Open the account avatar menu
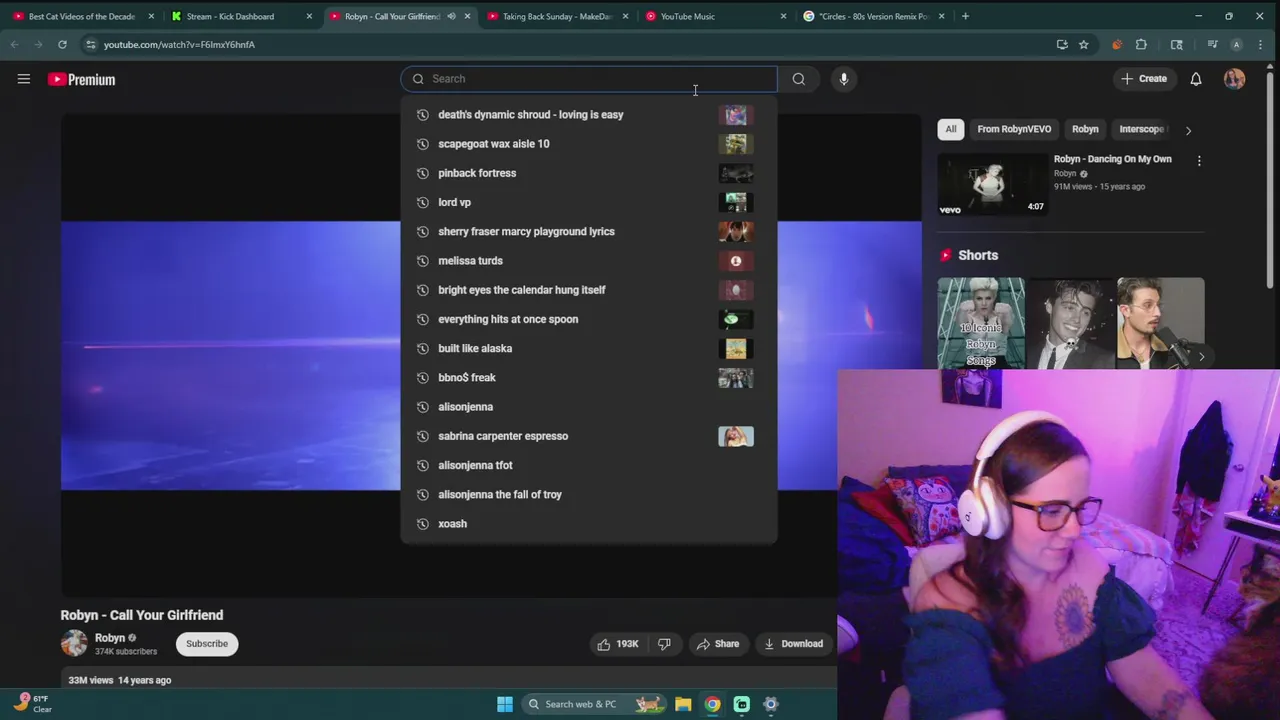Image resolution: width=1280 pixels, height=720 pixels. 1234,79
